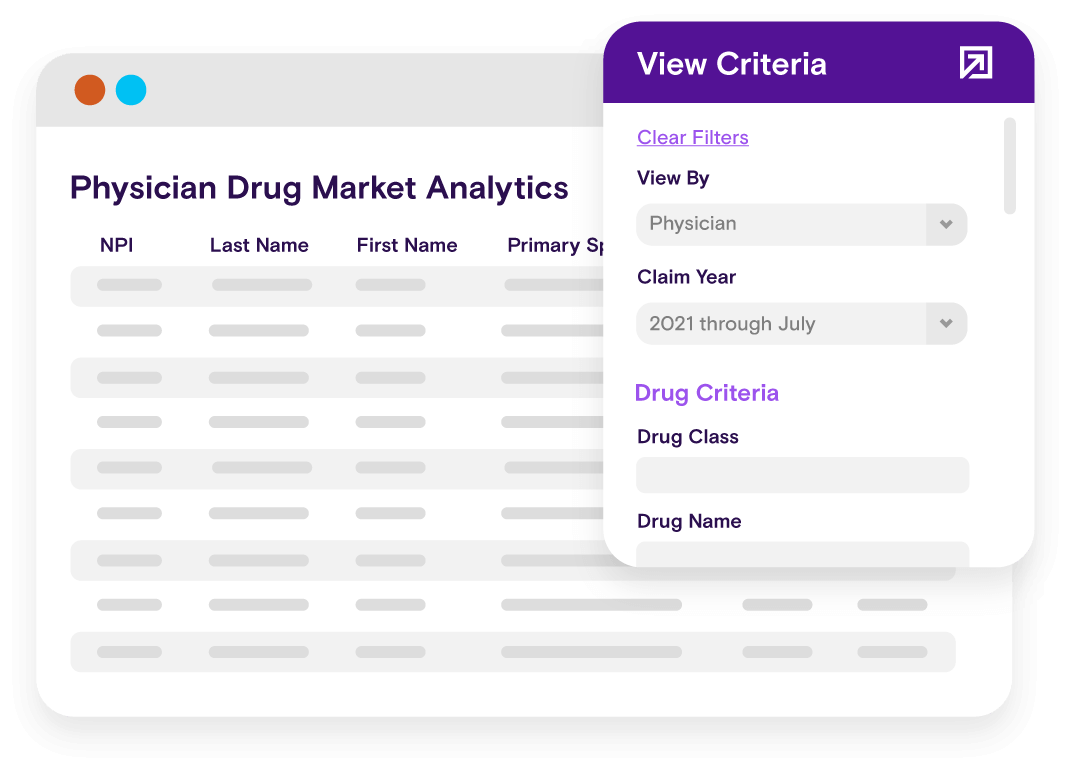Click the orange circle window button
1080x774 pixels.
click(90, 90)
